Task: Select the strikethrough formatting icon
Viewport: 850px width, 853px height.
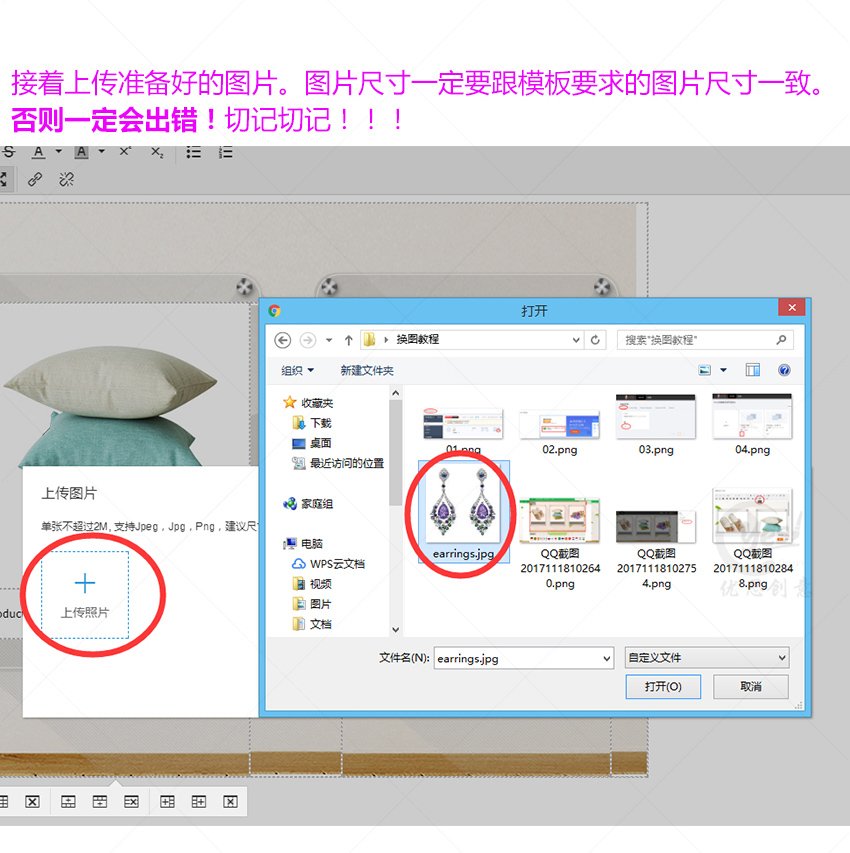Action: [9, 152]
